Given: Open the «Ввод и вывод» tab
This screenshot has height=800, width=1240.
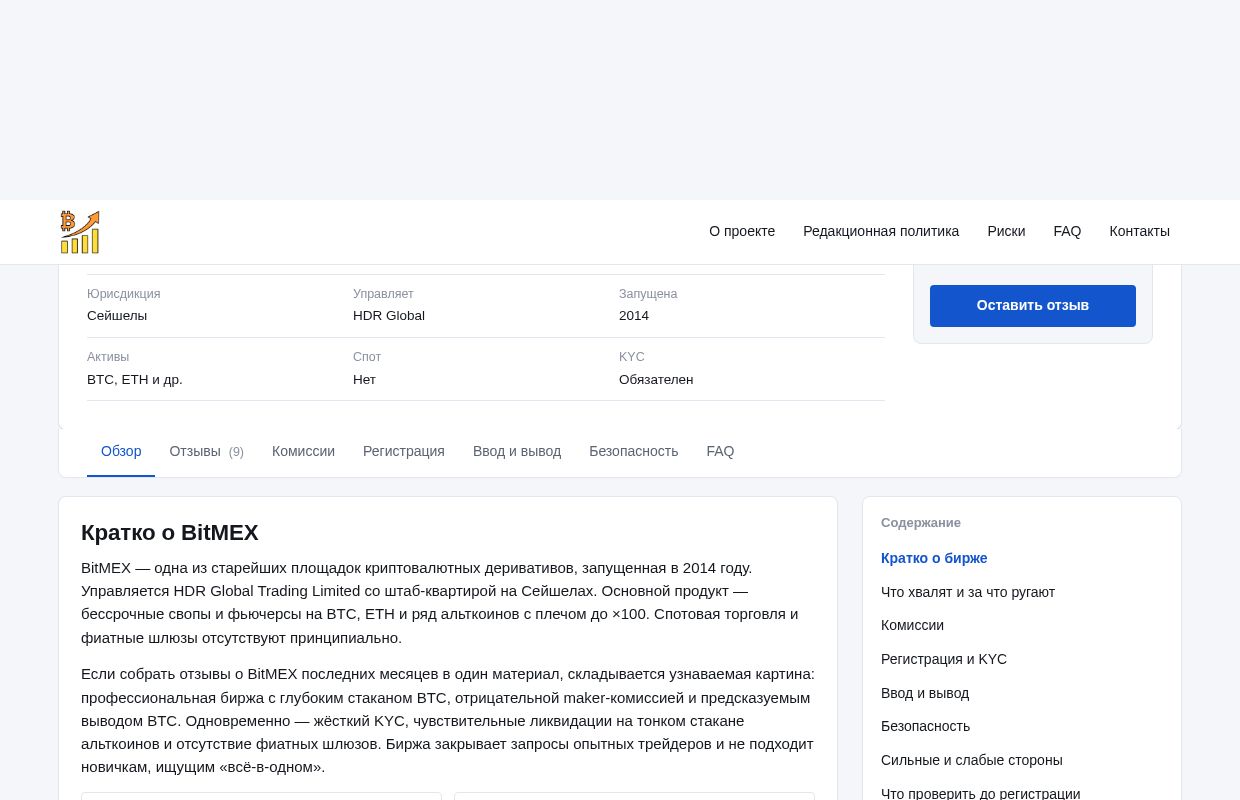Looking at the screenshot, I should pyautogui.click(x=517, y=452).
